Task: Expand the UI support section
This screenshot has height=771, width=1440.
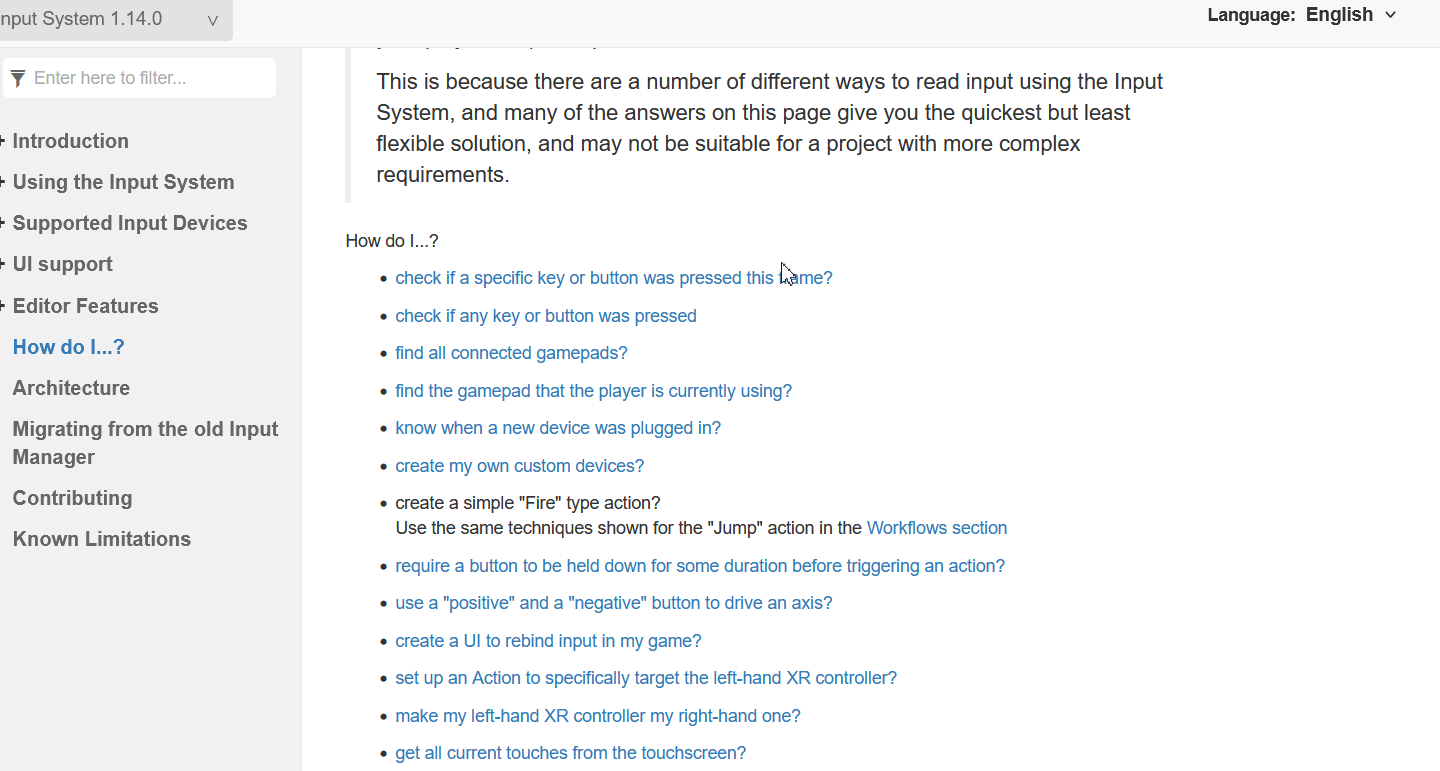Action: point(62,264)
